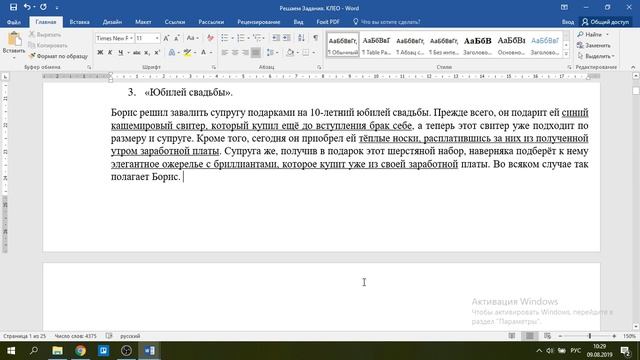Switch to Web Layout view icon
The width and height of the screenshot is (640, 360).
pos(547,336)
